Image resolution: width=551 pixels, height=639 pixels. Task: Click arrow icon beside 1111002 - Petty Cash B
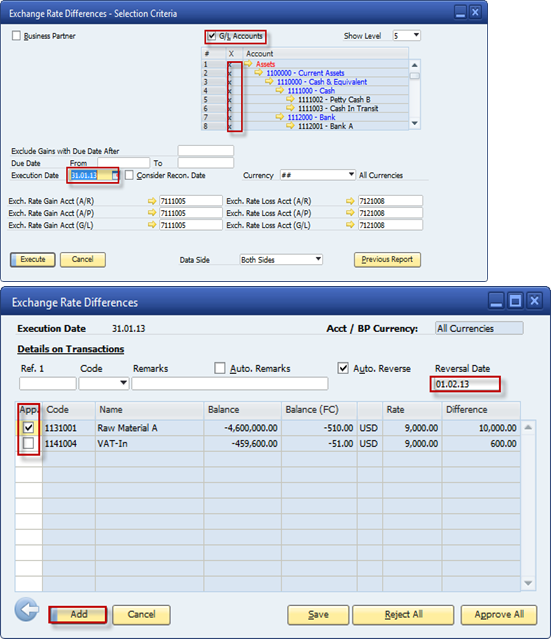pyautogui.click(x=290, y=99)
